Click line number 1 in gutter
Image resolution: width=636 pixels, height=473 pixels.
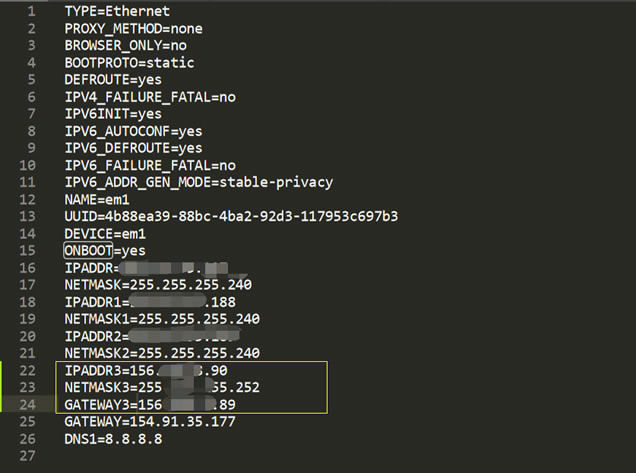(x=31, y=11)
